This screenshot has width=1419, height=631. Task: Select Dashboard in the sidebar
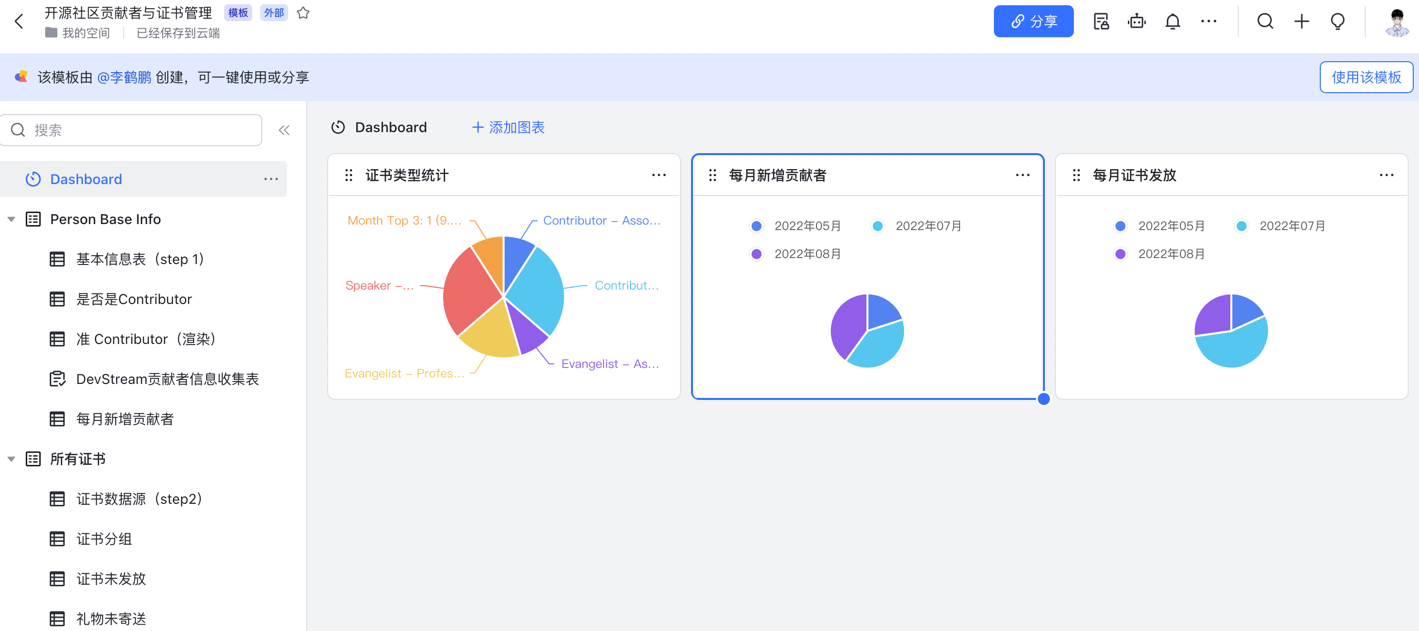tap(86, 179)
